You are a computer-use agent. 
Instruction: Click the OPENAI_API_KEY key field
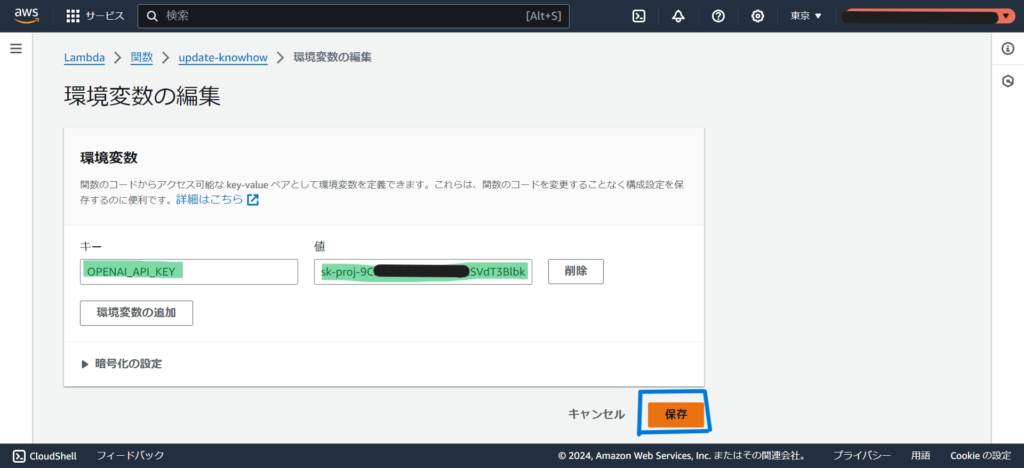189,272
